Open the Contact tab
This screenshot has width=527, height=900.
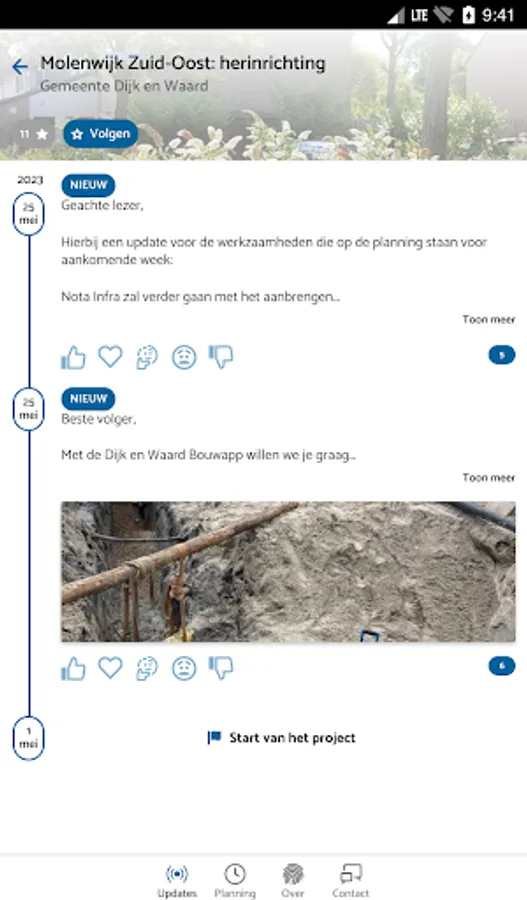click(350, 880)
